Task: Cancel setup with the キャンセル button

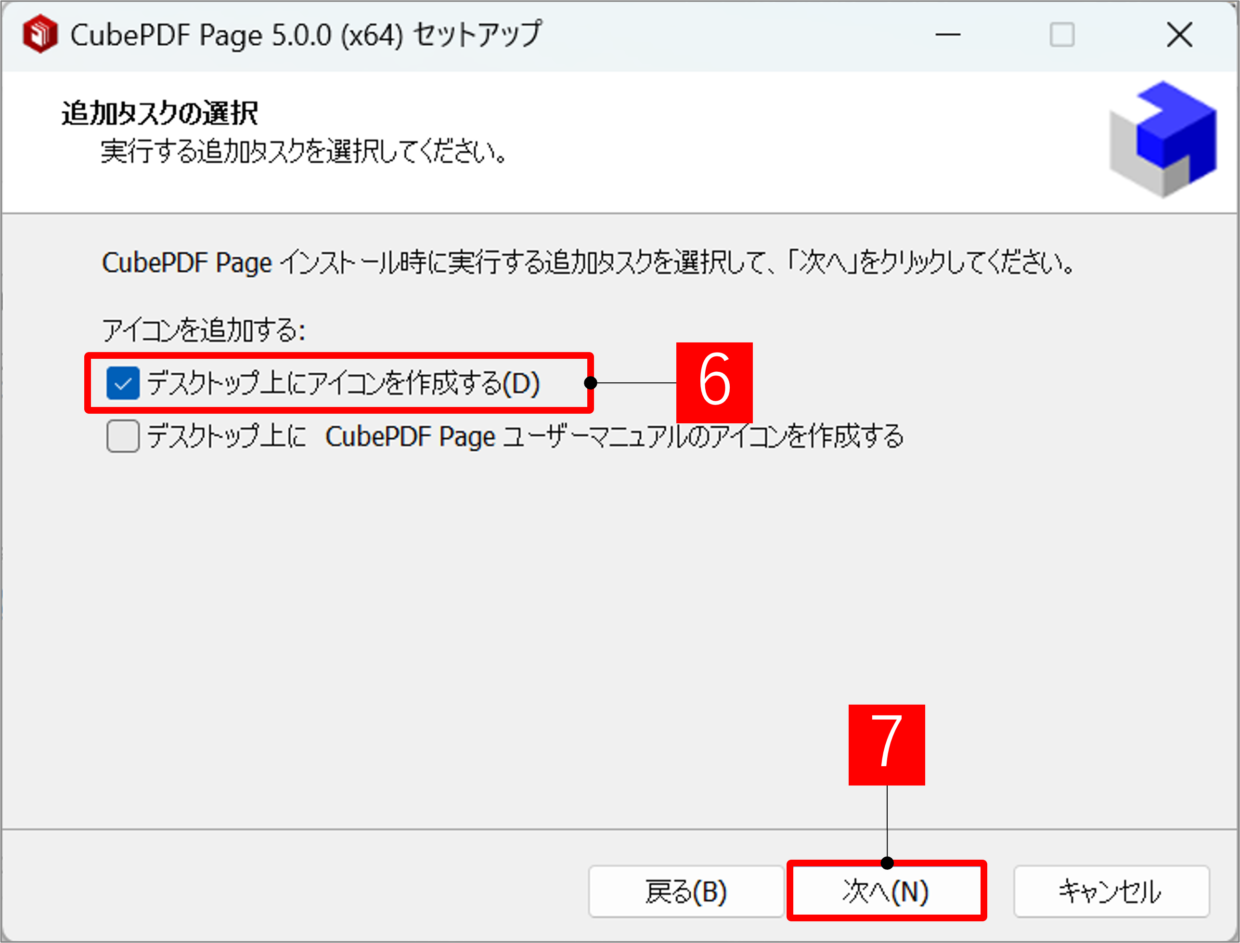Action: tap(1111, 891)
